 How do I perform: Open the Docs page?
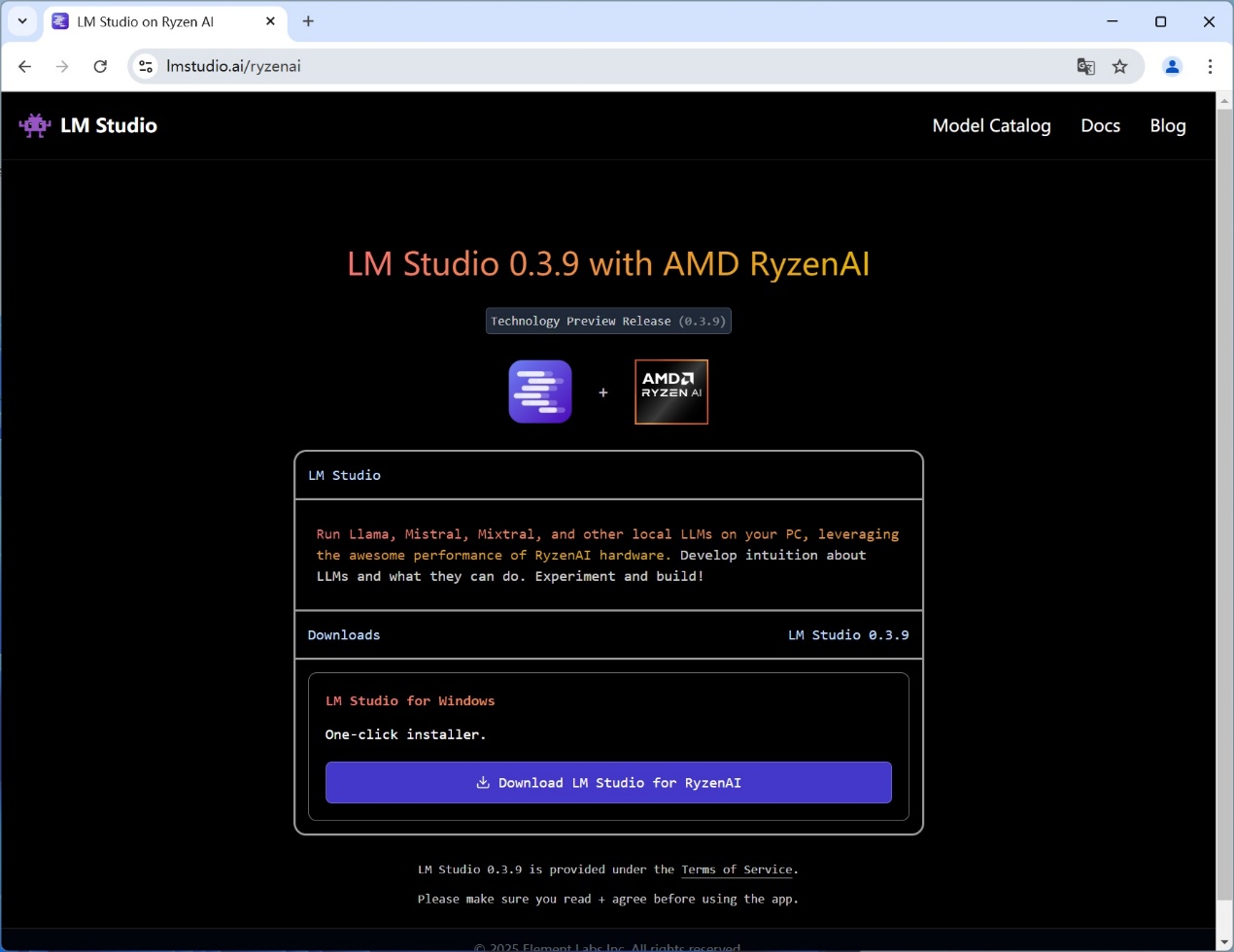click(1100, 125)
